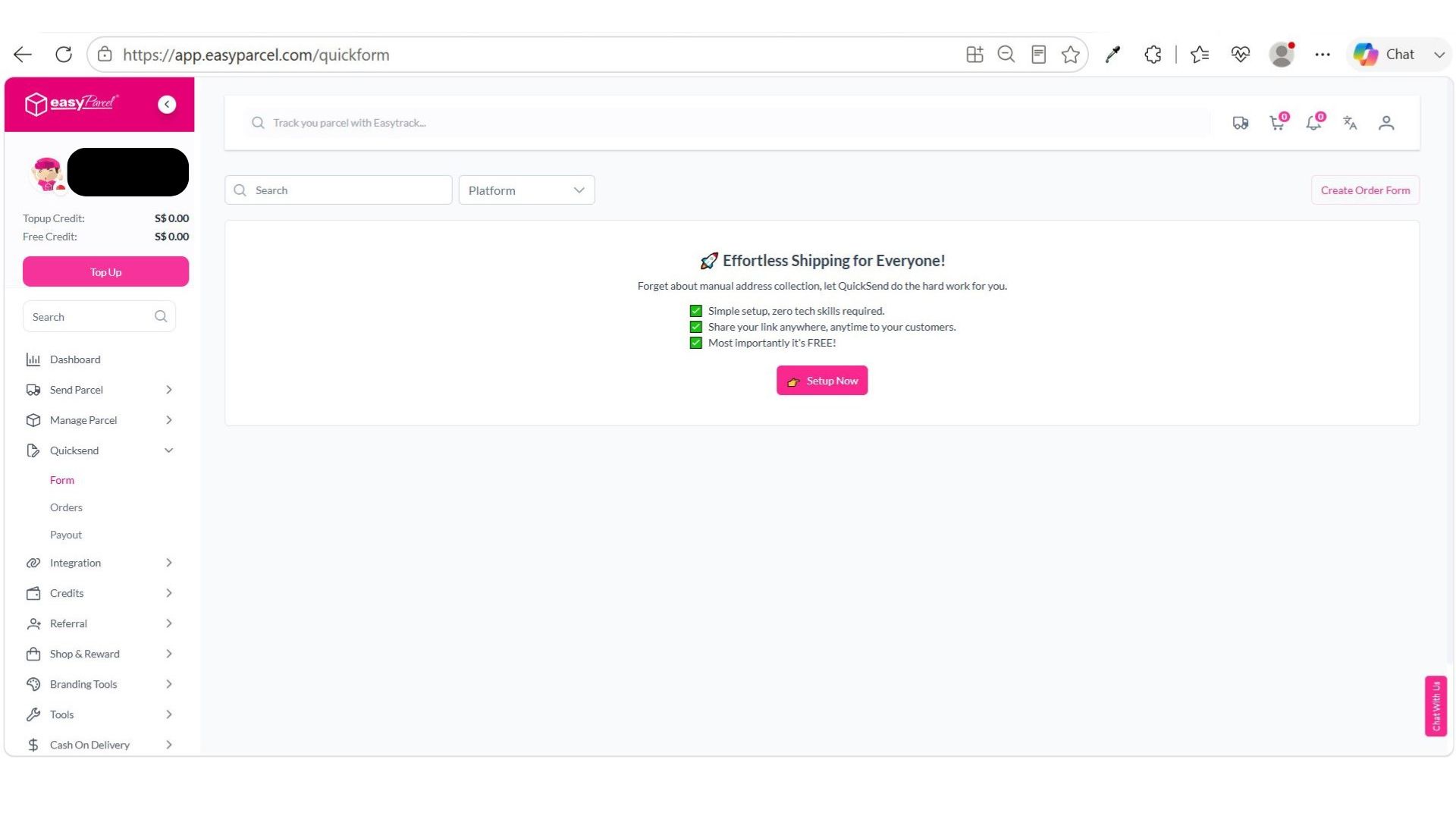Open the Orders submenu item
Image resolution: width=1456 pixels, height=819 pixels.
pyautogui.click(x=66, y=507)
